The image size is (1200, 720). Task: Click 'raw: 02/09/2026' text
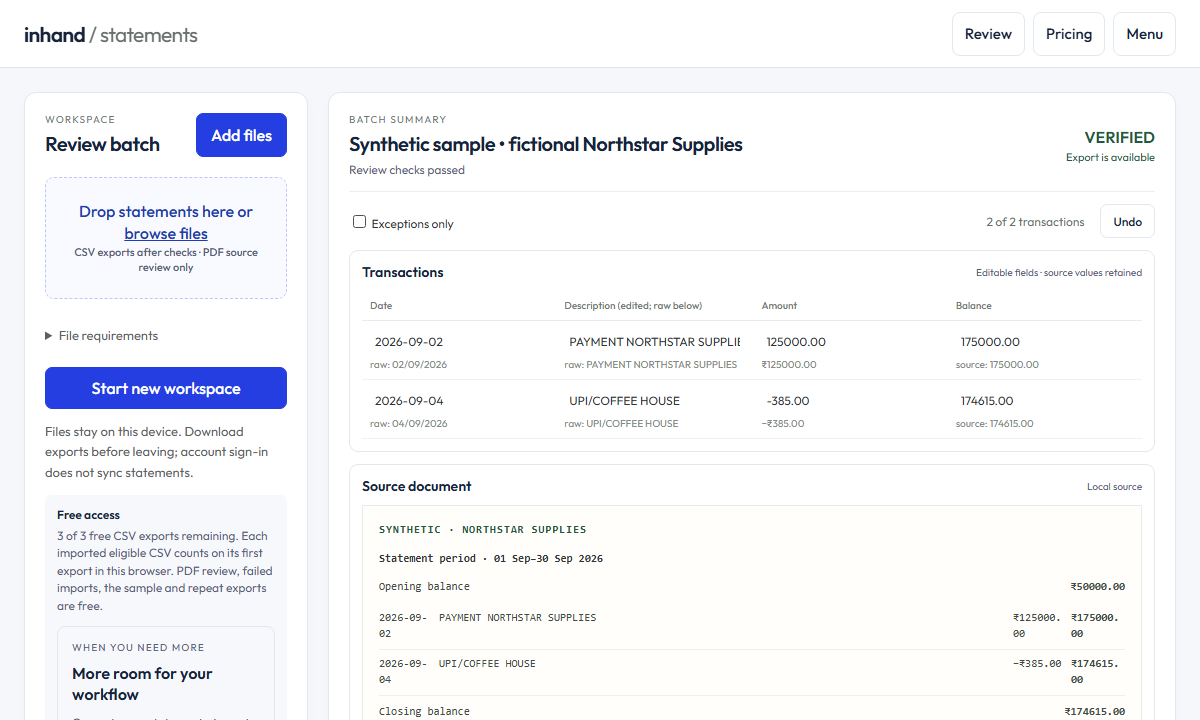point(409,365)
